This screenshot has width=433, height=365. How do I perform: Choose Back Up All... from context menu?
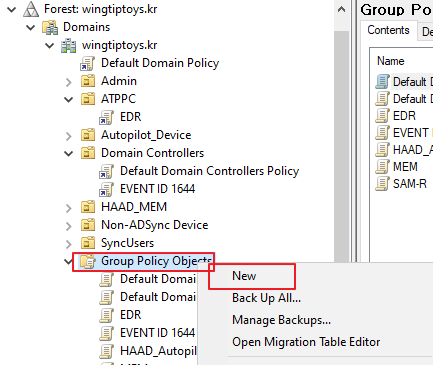click(266, 298)
